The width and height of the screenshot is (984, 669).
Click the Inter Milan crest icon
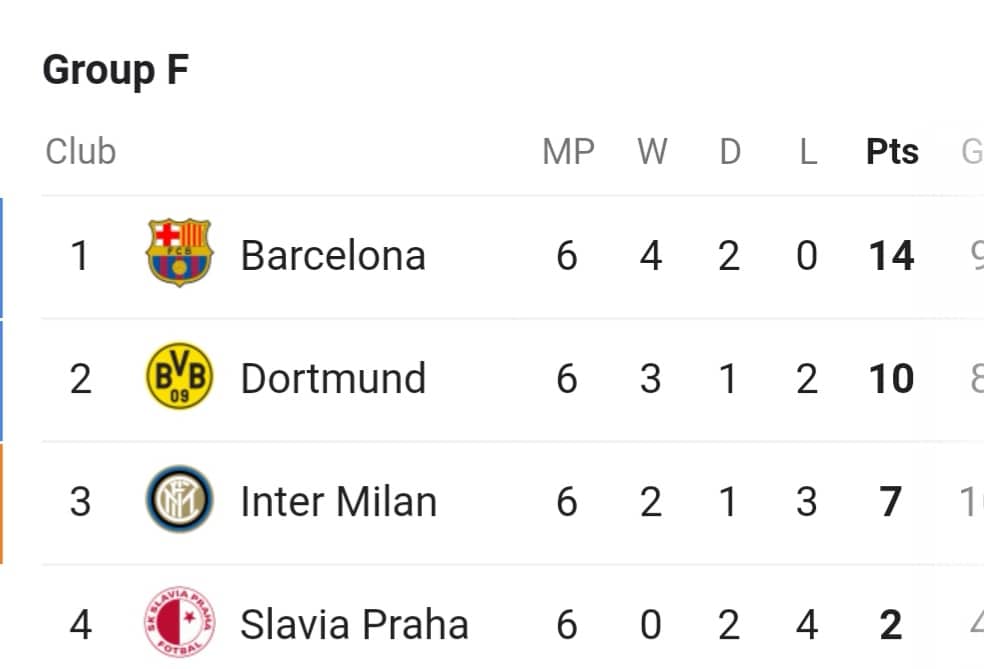pyautogui.click(x=179, y=500)
